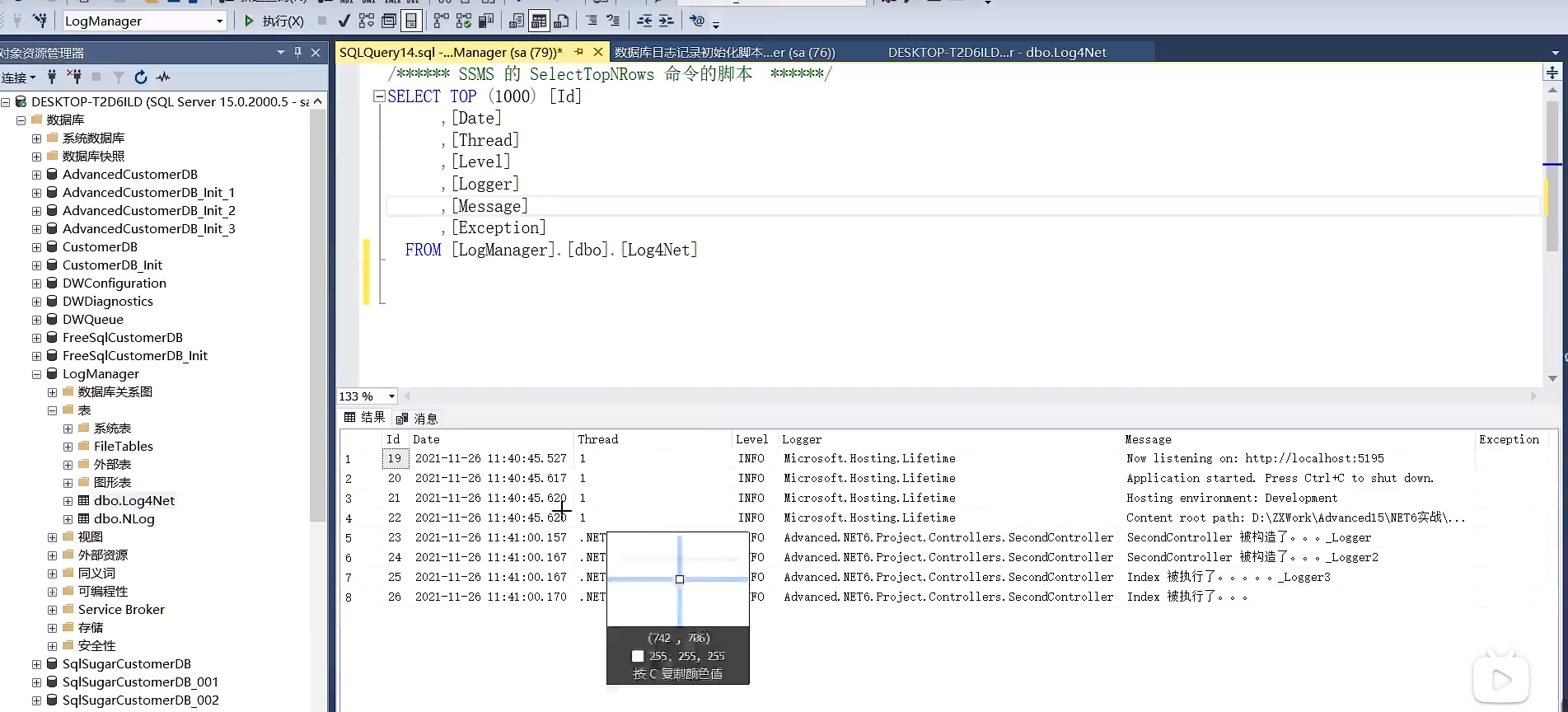Open the toolbar overflow options arrow
This screenshot has height=712, width=1568.
pos(716,25)
